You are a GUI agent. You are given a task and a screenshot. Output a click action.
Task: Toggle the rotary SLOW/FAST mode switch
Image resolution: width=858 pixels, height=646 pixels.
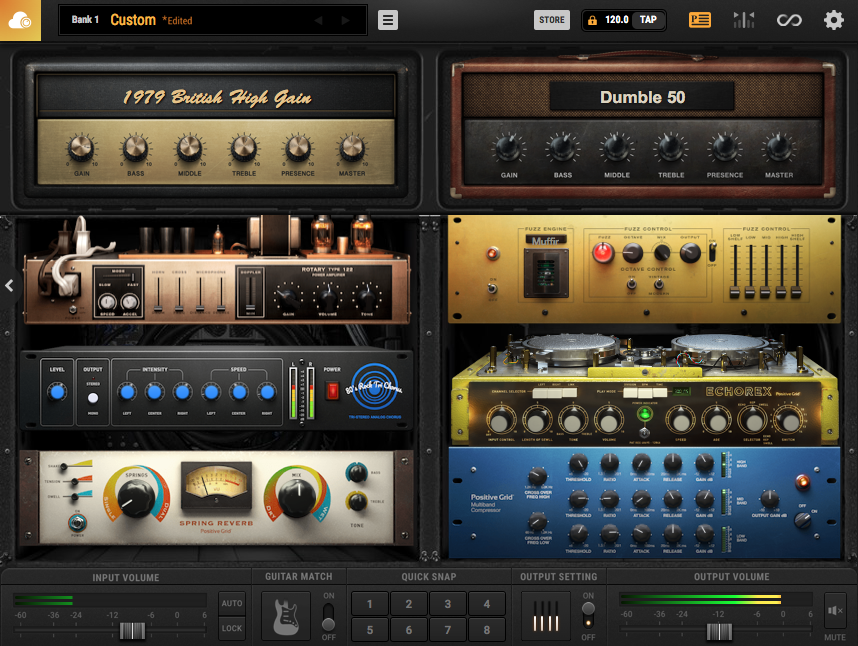pyautogui.click(x=118, y=276)
